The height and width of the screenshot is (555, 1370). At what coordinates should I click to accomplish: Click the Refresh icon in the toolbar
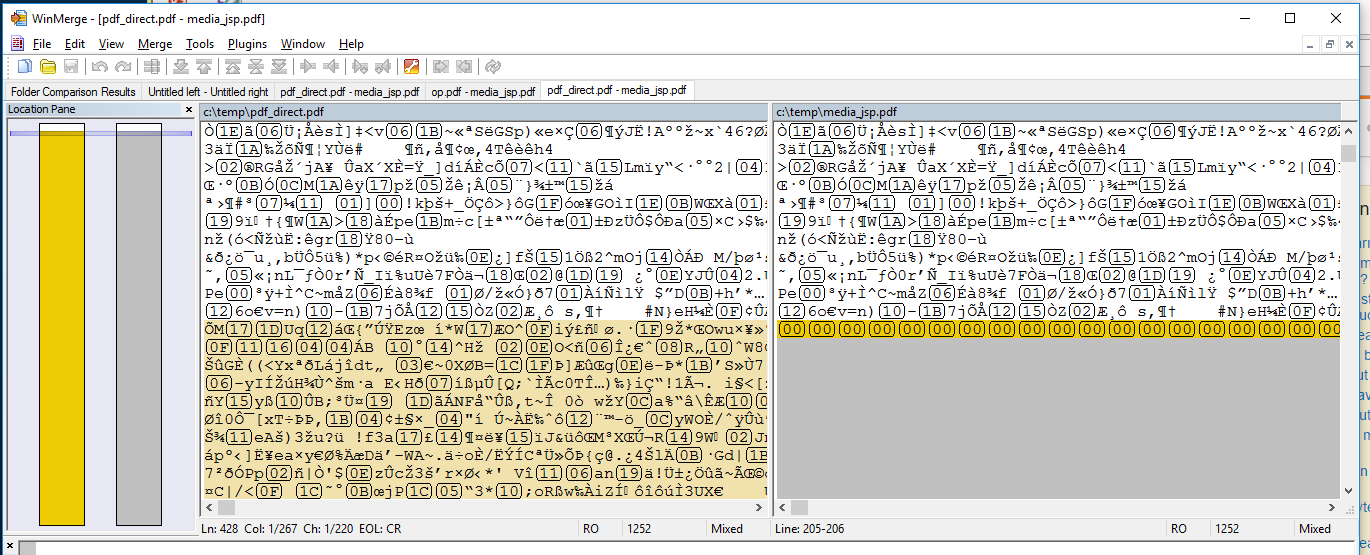tap(493, 66)
